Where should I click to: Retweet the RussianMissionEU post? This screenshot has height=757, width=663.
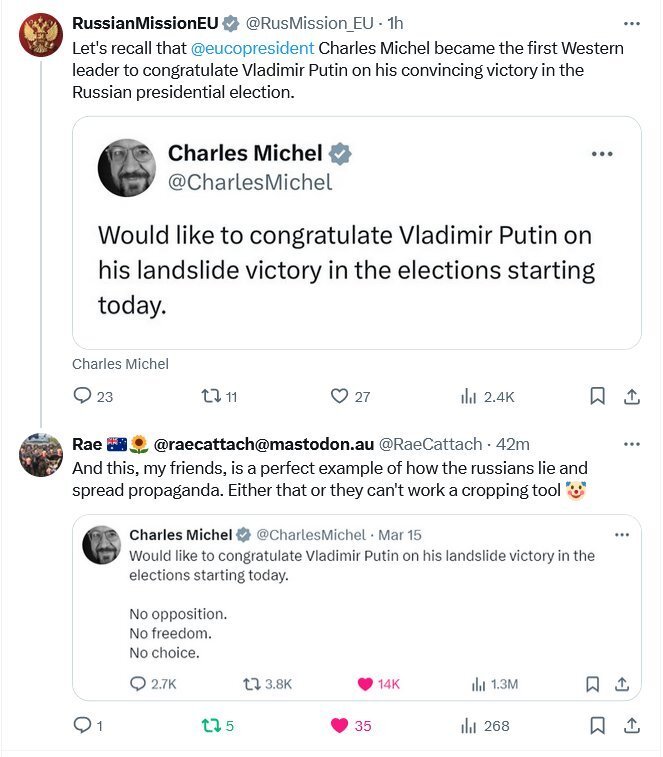click(x=211, y=396)
